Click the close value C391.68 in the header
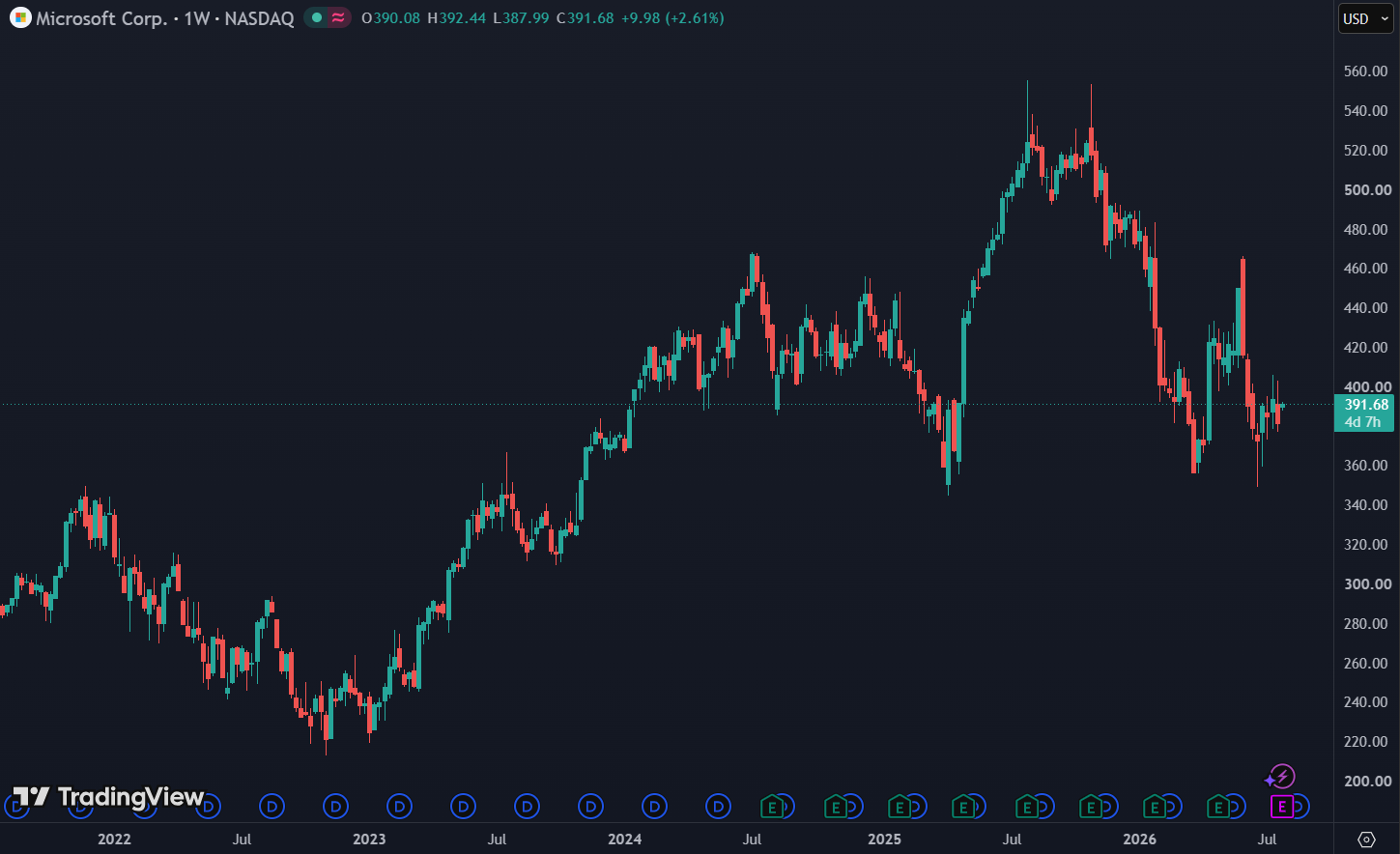Viewport: 1400px width, 854px height. tap(585, 18)
